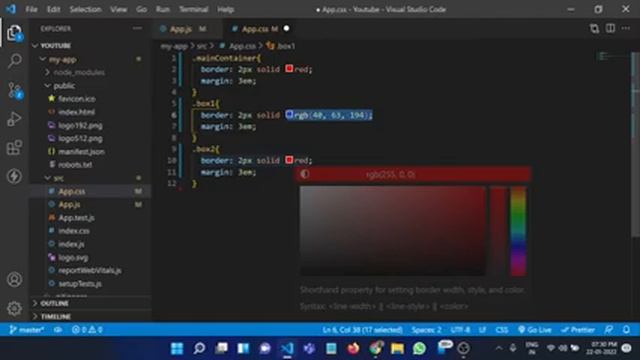640x360 pixels.
Task: Switch to the App.css editor tab
Action: point(260,29)
